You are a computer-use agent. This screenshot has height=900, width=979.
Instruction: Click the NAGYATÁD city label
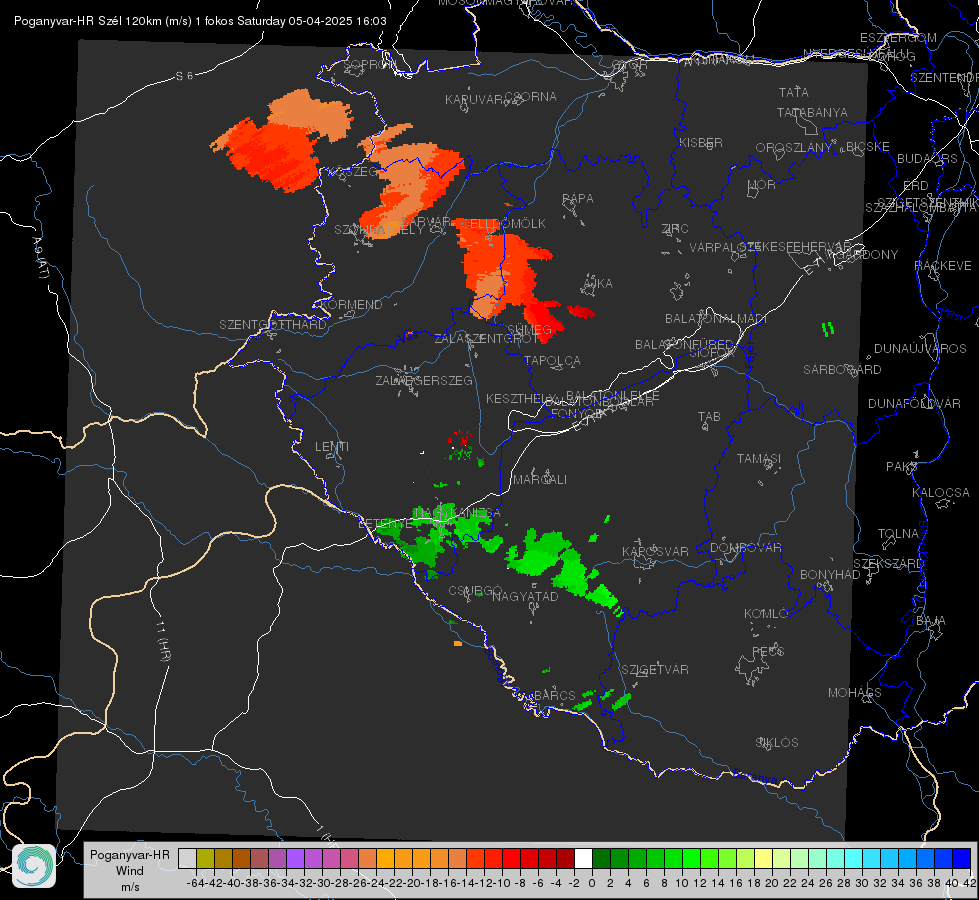point(525,596)
